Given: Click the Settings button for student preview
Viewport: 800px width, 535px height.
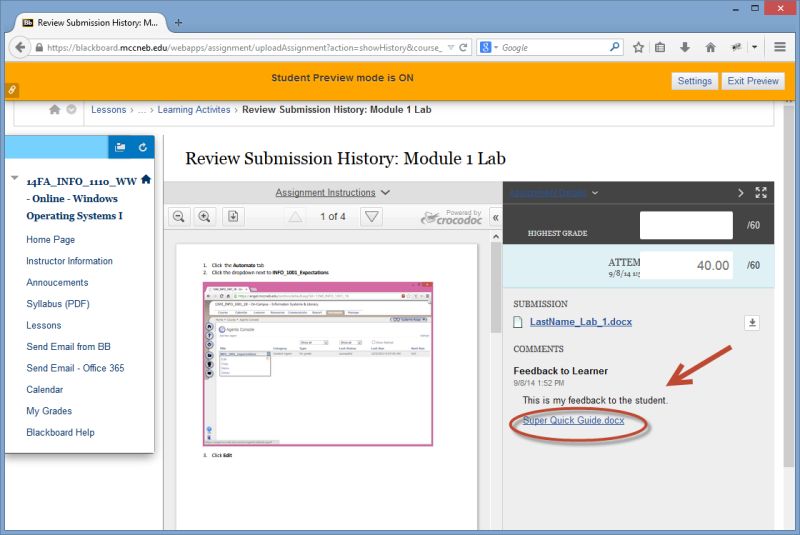Looking at the screenshot, I should point(694,81).
